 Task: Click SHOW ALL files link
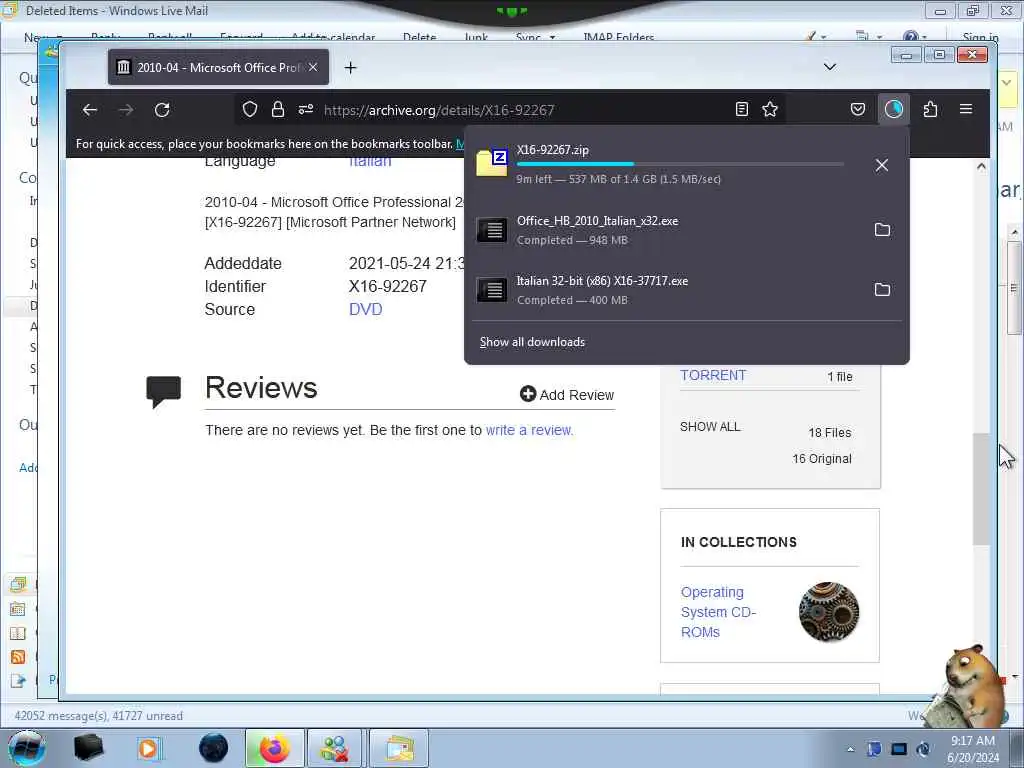coord(710,426)
